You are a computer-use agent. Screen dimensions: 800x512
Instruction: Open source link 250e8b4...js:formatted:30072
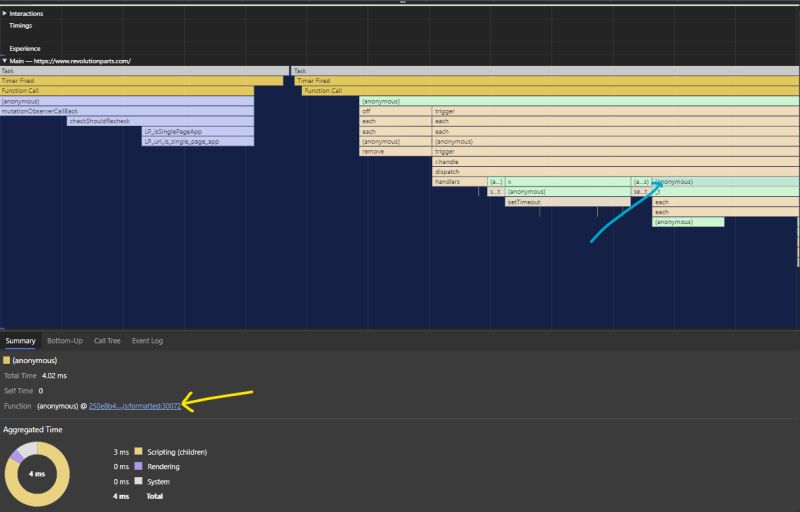pyautogui.click(x=135, y=406)
